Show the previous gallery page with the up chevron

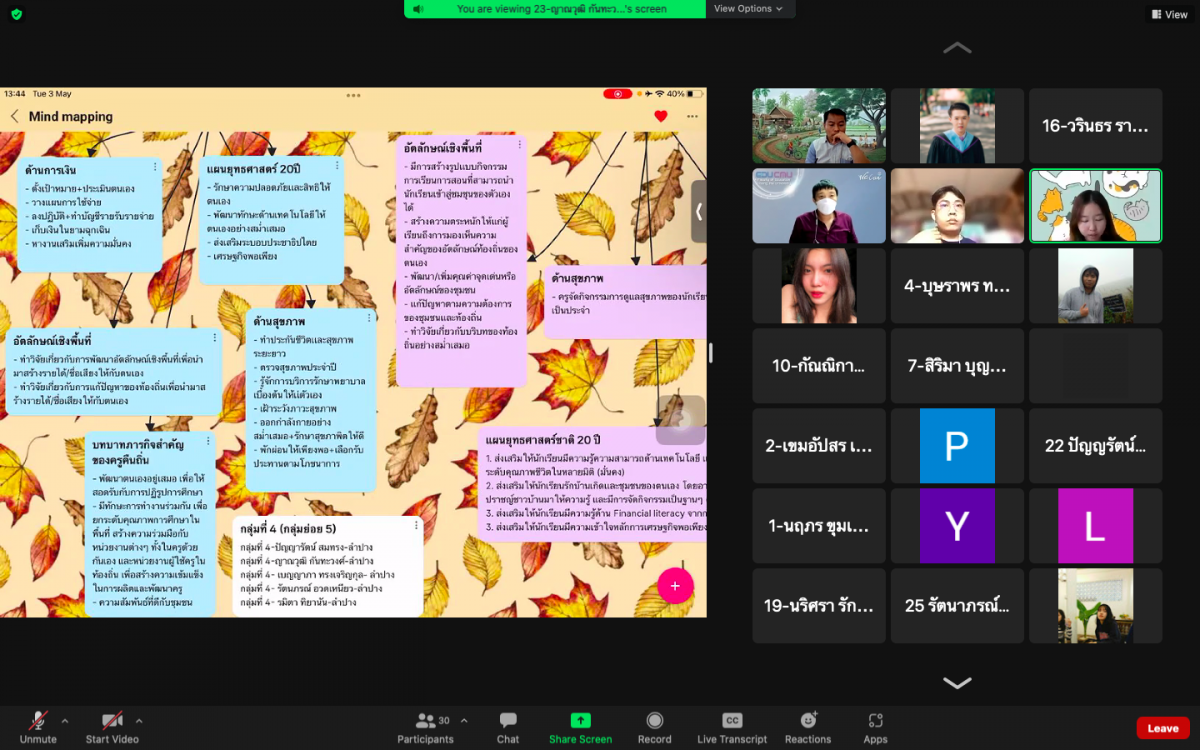[x=957, y=47]
